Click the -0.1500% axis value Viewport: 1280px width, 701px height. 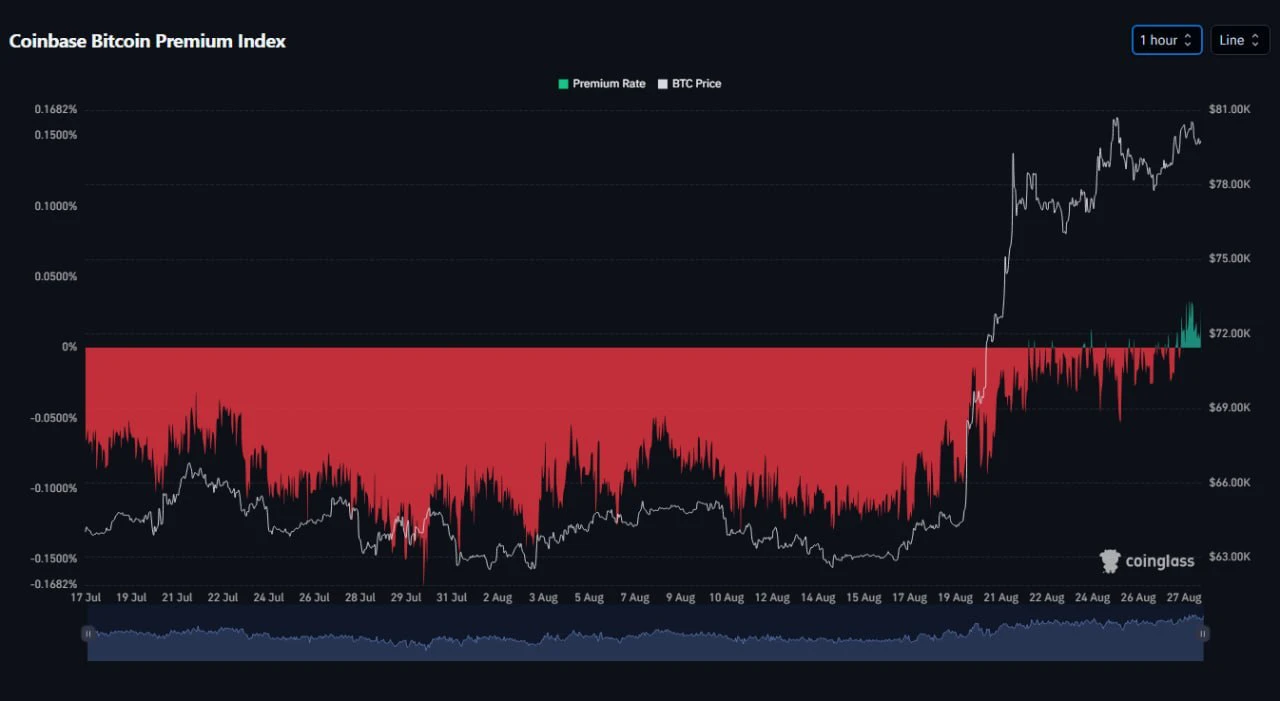coord(54,558)
